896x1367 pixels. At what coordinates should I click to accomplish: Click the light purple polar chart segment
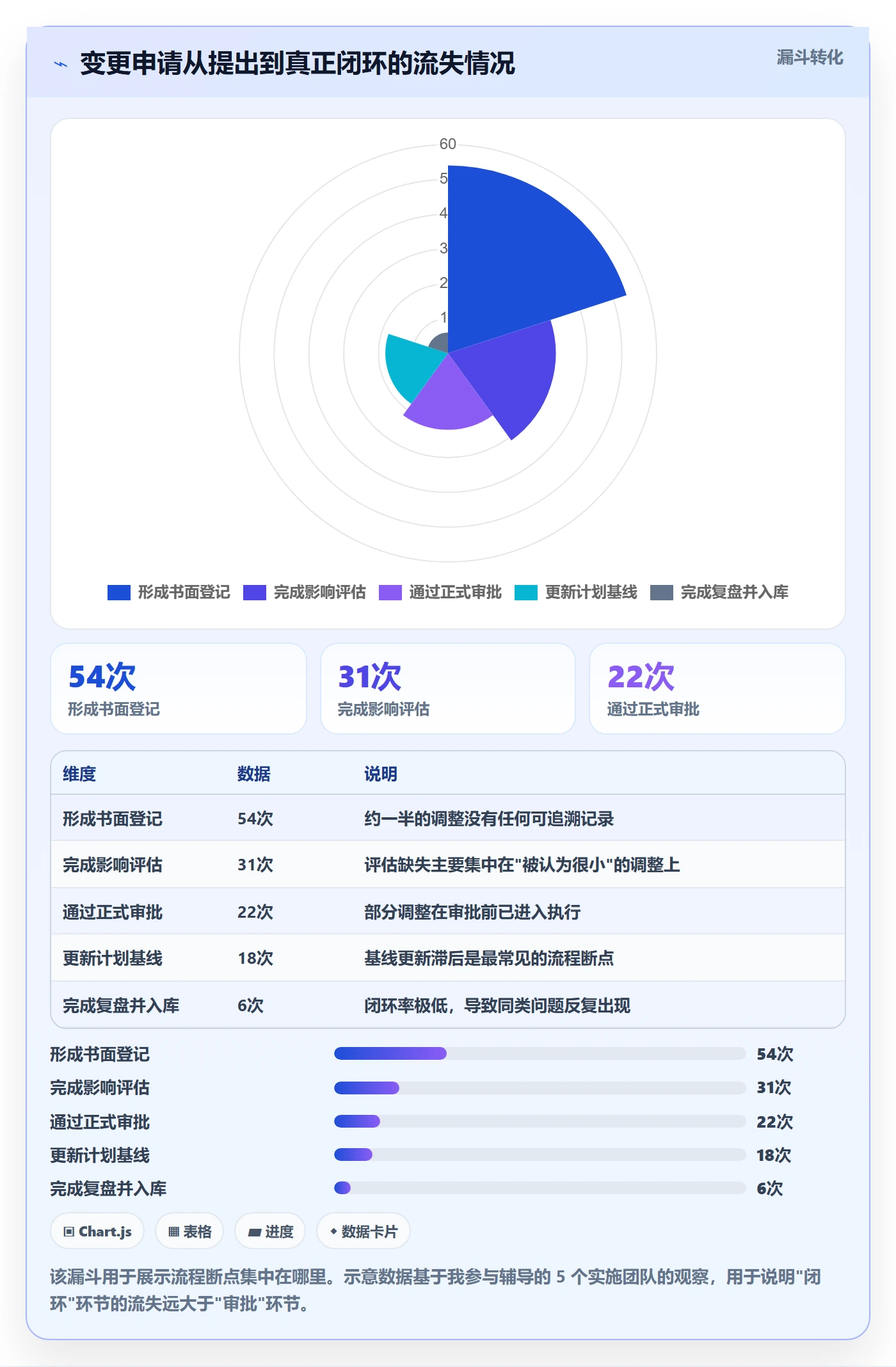[448, 397]
